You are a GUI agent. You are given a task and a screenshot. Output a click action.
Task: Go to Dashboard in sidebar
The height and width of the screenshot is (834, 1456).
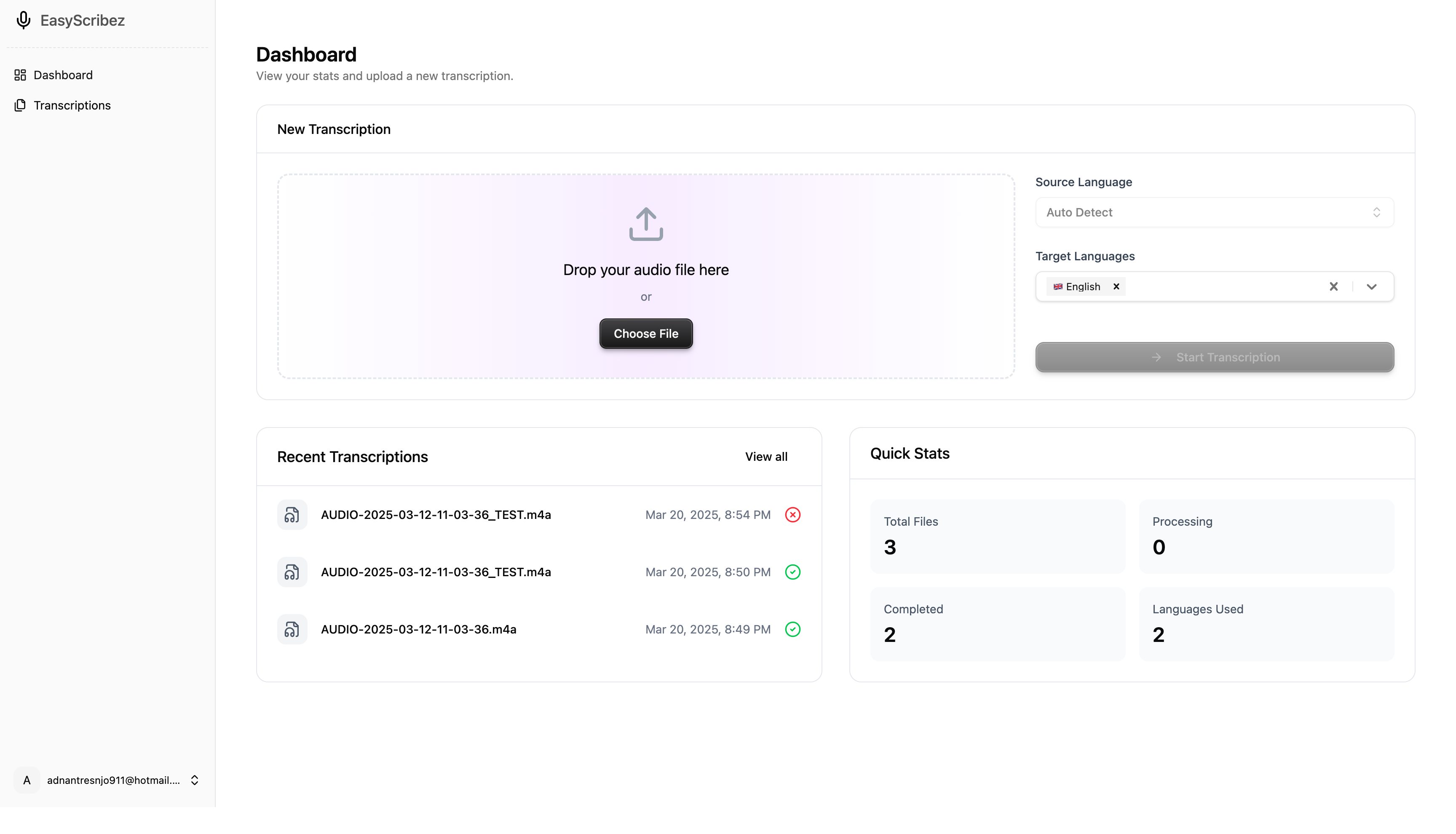click(63, 75)
